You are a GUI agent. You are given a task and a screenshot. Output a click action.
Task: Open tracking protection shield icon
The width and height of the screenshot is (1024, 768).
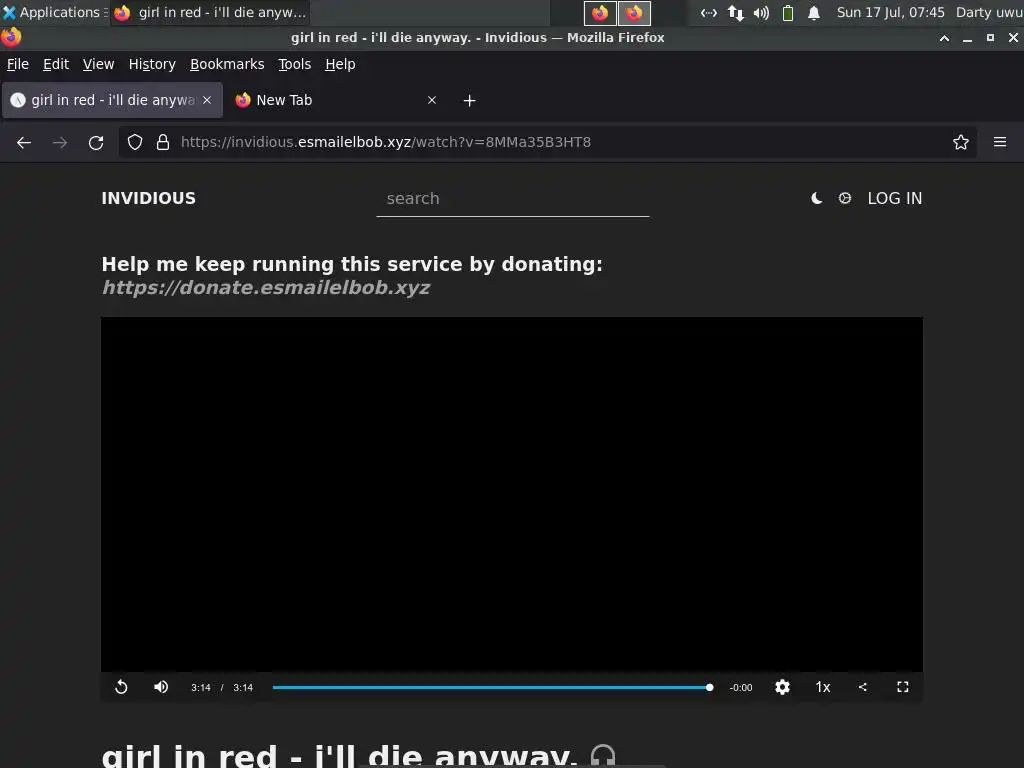coord(135,142)
